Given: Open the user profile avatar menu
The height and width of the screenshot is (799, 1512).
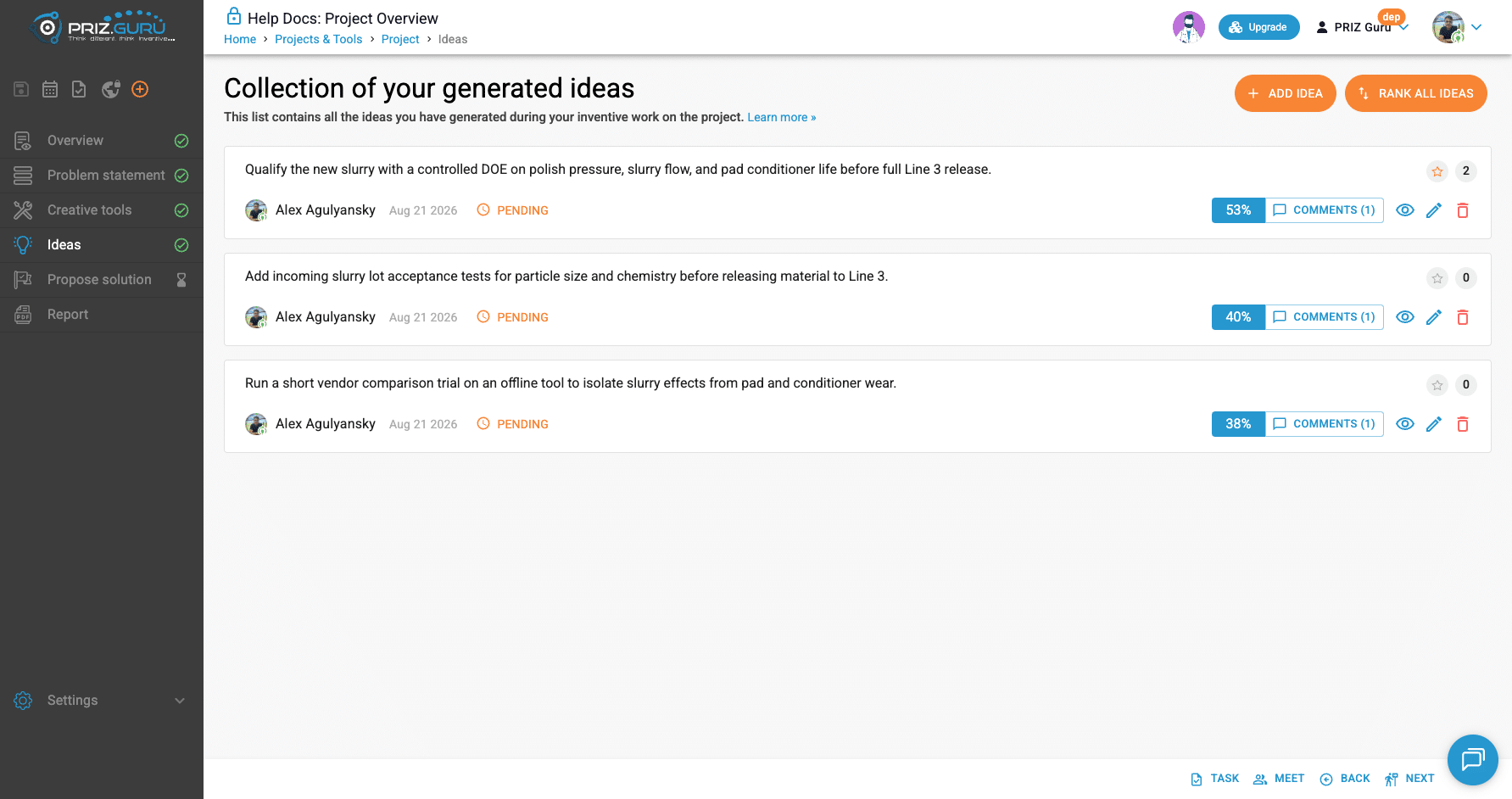Looking at the screenshot, I should click(1457, 27).
